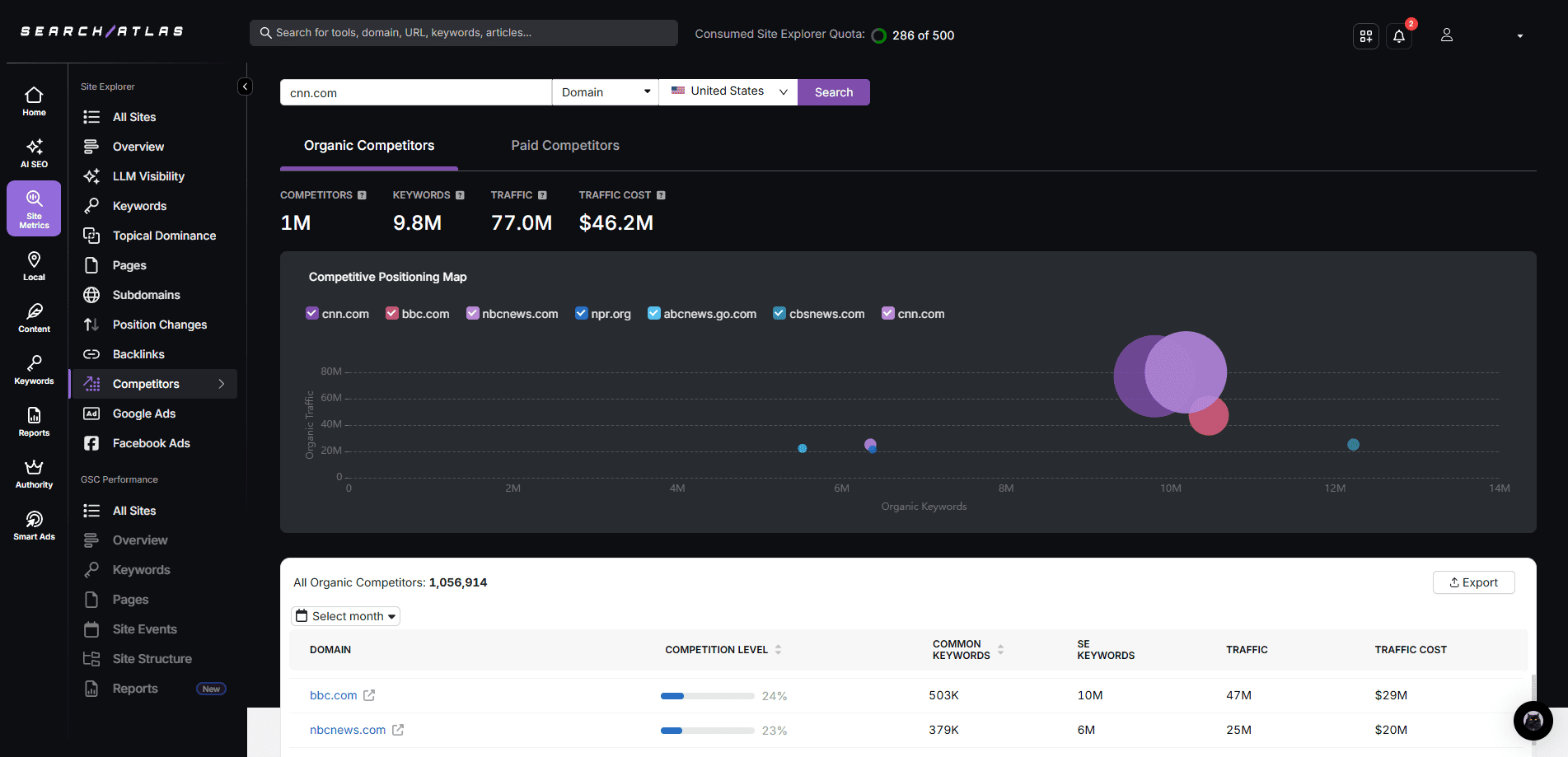This screenshot has height=757, width=1568.
Task: Expand the Competitors submenu chevron
Action: click(x=222, y=384)
